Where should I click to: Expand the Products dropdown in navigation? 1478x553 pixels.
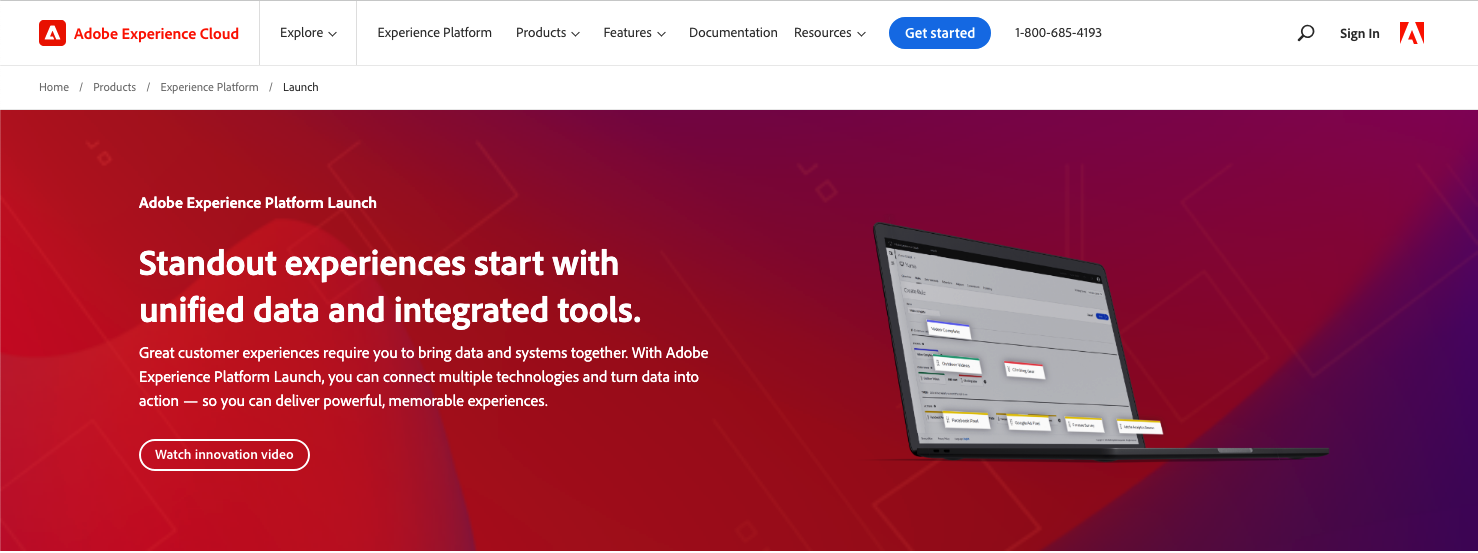coord(548,33)
